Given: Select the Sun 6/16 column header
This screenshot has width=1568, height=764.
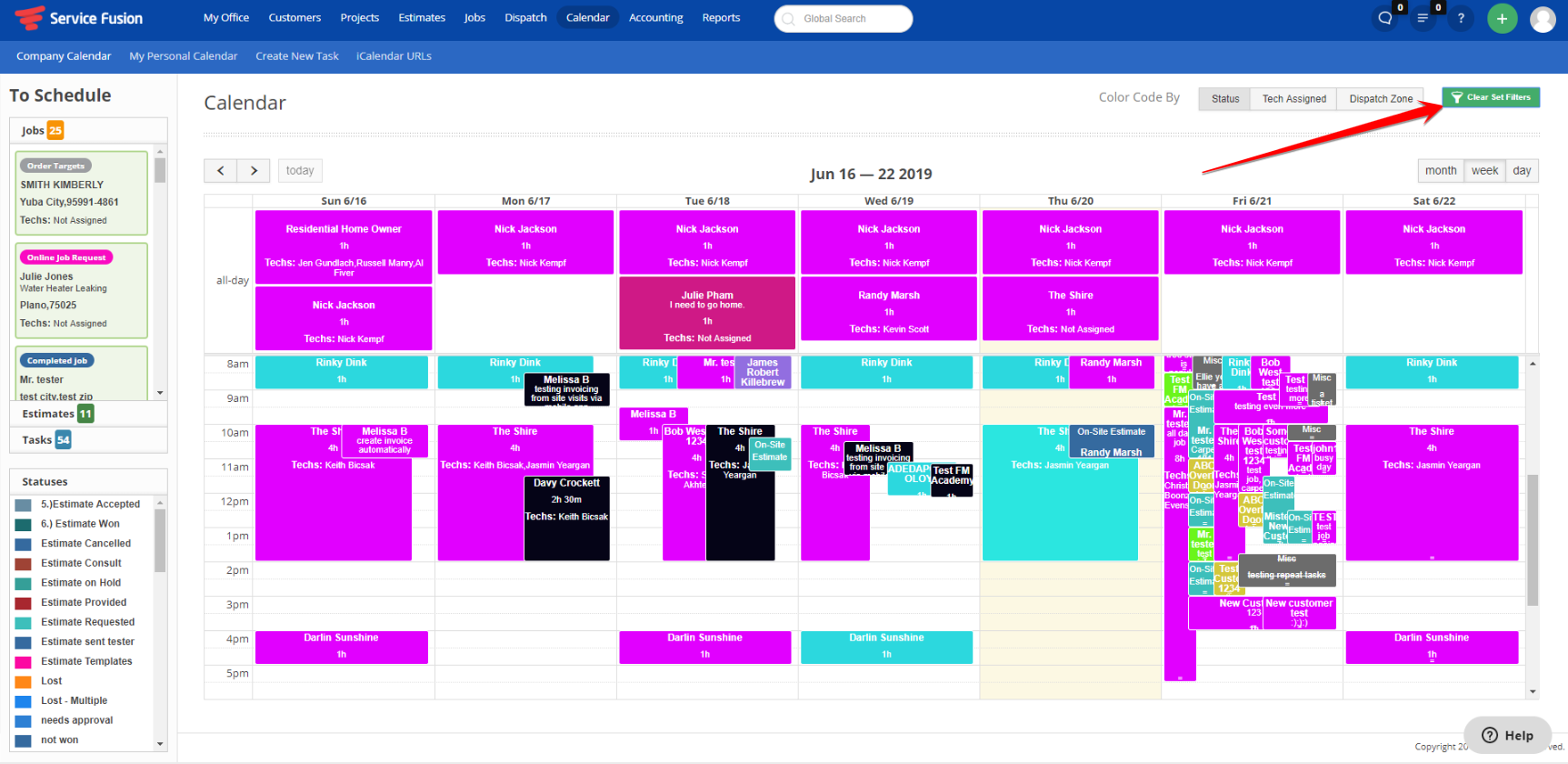Looking at the screenshot, I should coord(344,201).
